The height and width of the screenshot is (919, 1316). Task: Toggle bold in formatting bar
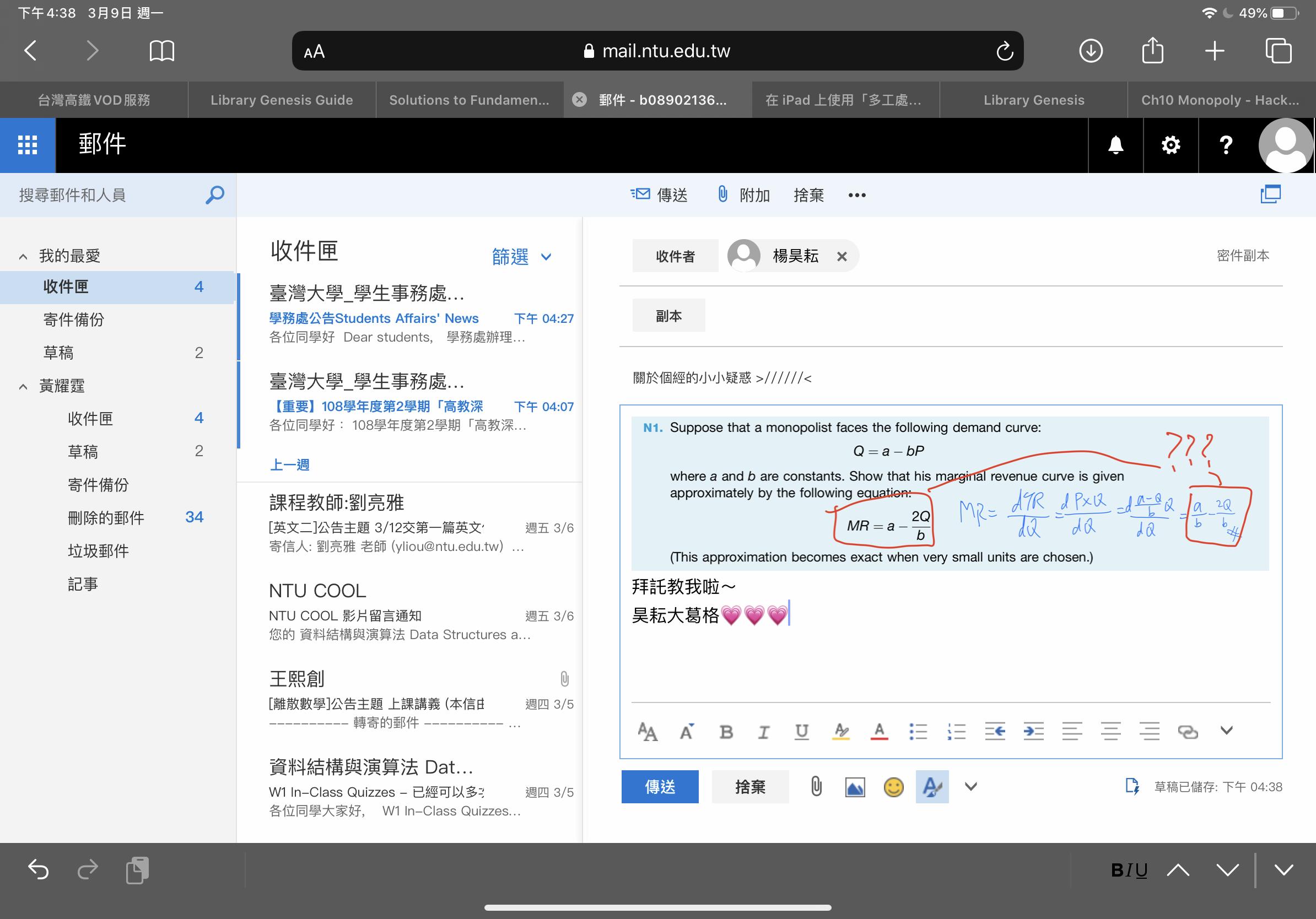click(x=726, y=732)
